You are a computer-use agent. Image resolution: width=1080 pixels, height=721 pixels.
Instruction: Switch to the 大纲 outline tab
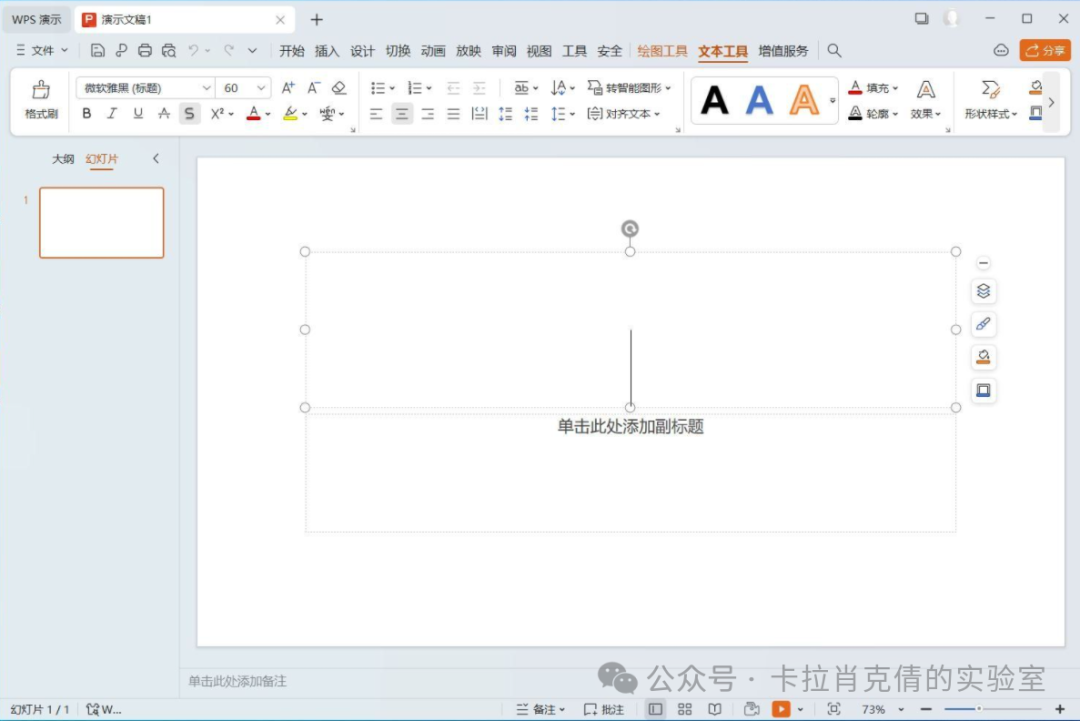(x=63, y=159)
